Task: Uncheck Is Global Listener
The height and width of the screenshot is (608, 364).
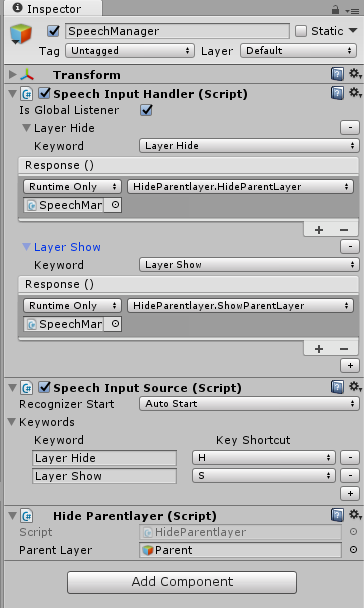Action: coord(147,110)
